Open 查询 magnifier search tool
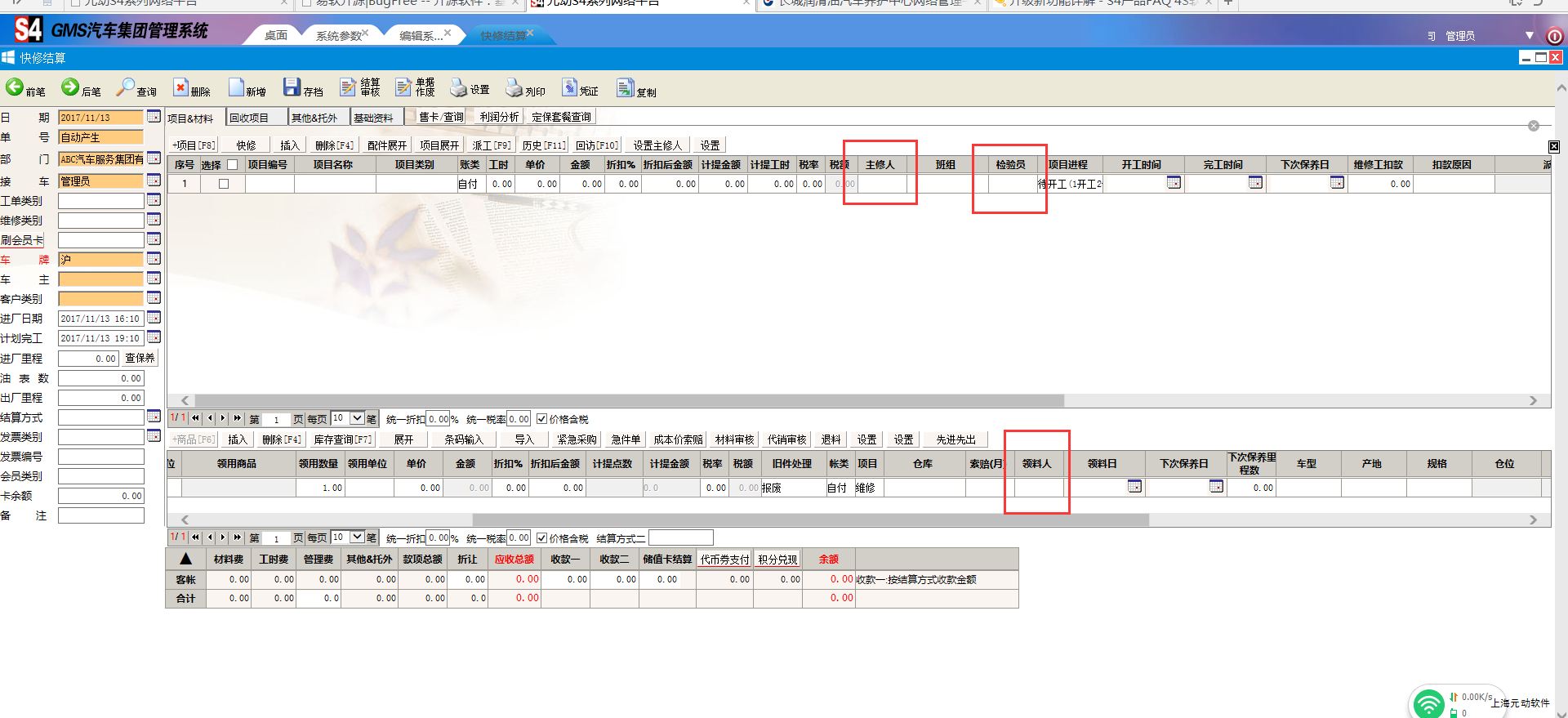Screen dimensions: 1568x718 pyautogui.click(x=126, y=87)
